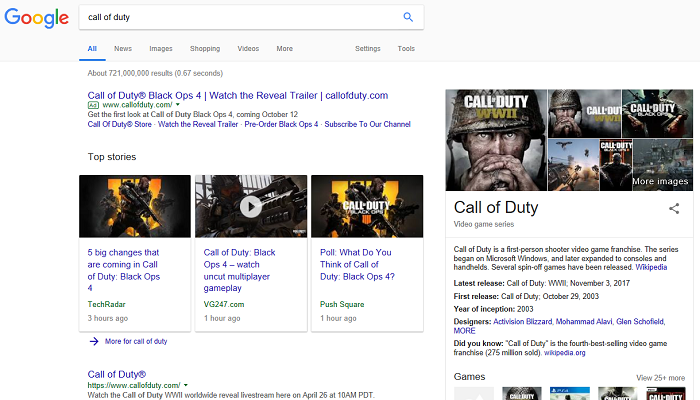The width and height of the screenshot is (700, 400).
Task: Open the large Call of Duty WWII cover image
Action: point(496,140)
